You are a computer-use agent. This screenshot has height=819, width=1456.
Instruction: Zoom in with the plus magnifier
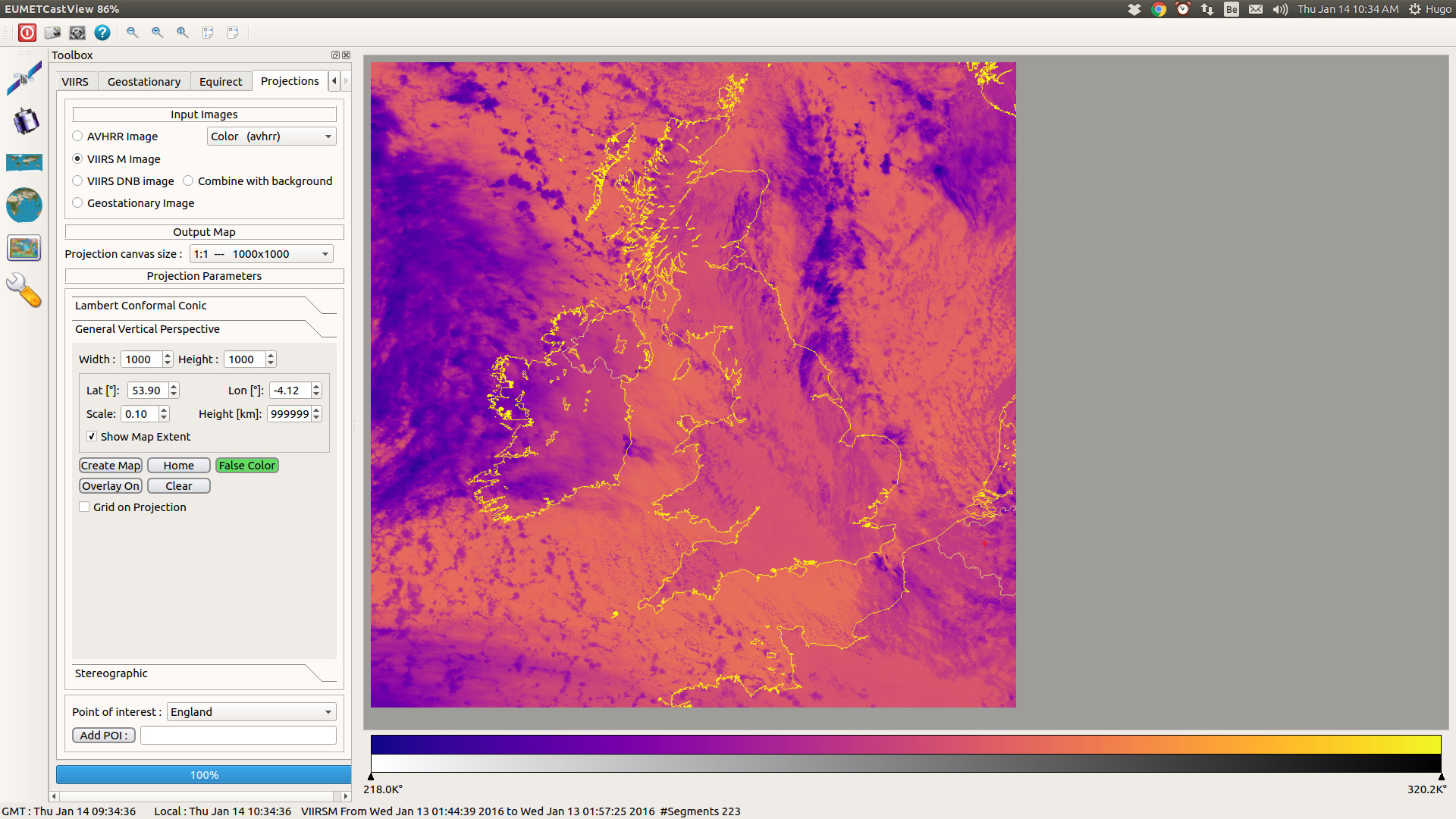click(x=157, y=33)
